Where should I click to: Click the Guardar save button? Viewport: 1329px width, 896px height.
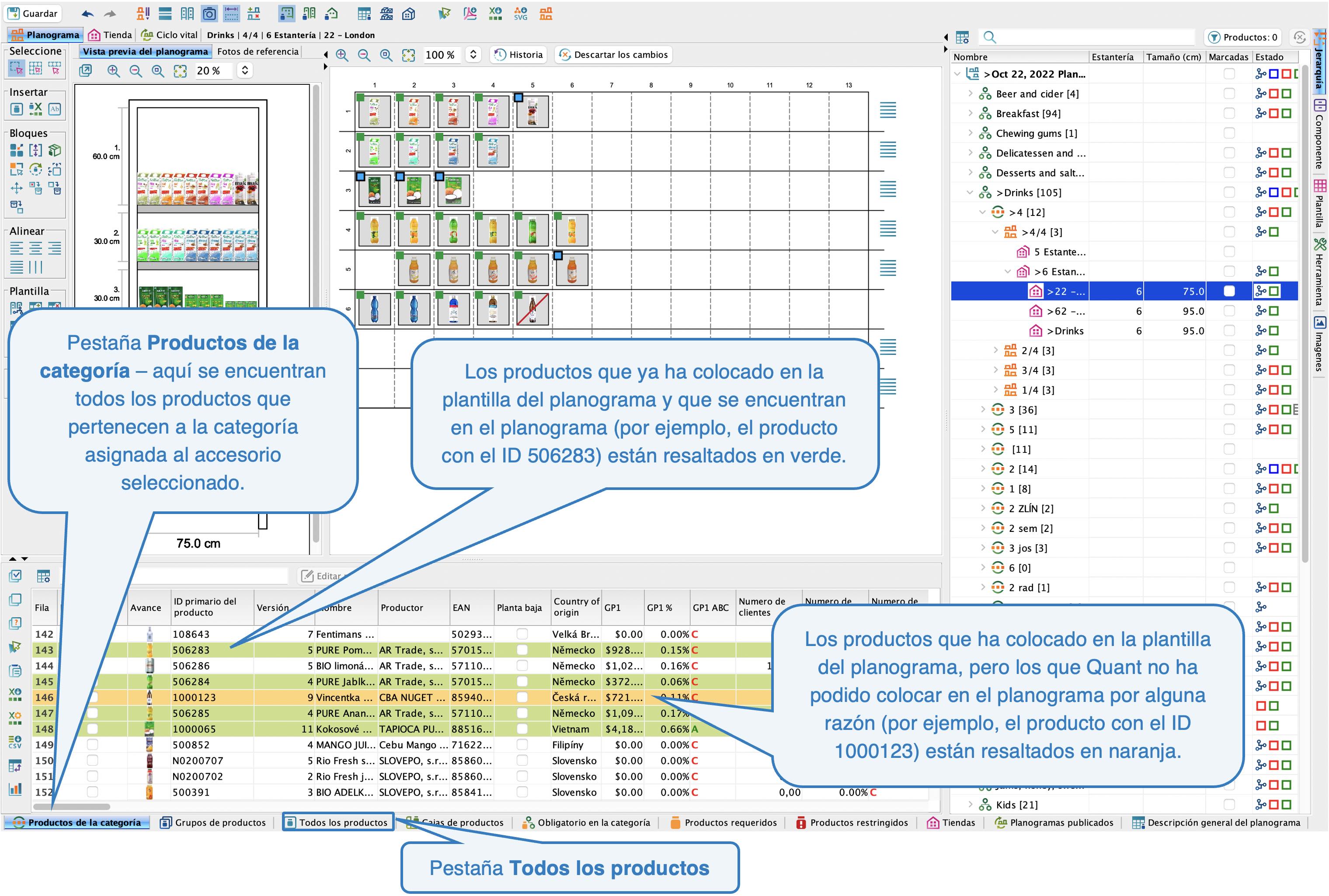[33, 13]
